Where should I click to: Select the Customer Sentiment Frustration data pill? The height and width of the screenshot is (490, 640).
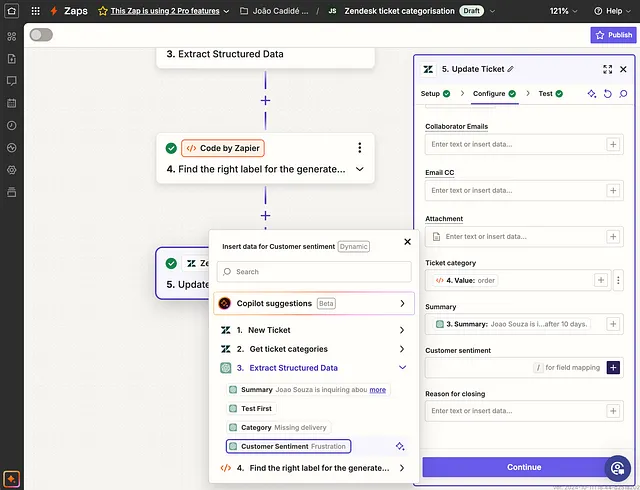288,446
